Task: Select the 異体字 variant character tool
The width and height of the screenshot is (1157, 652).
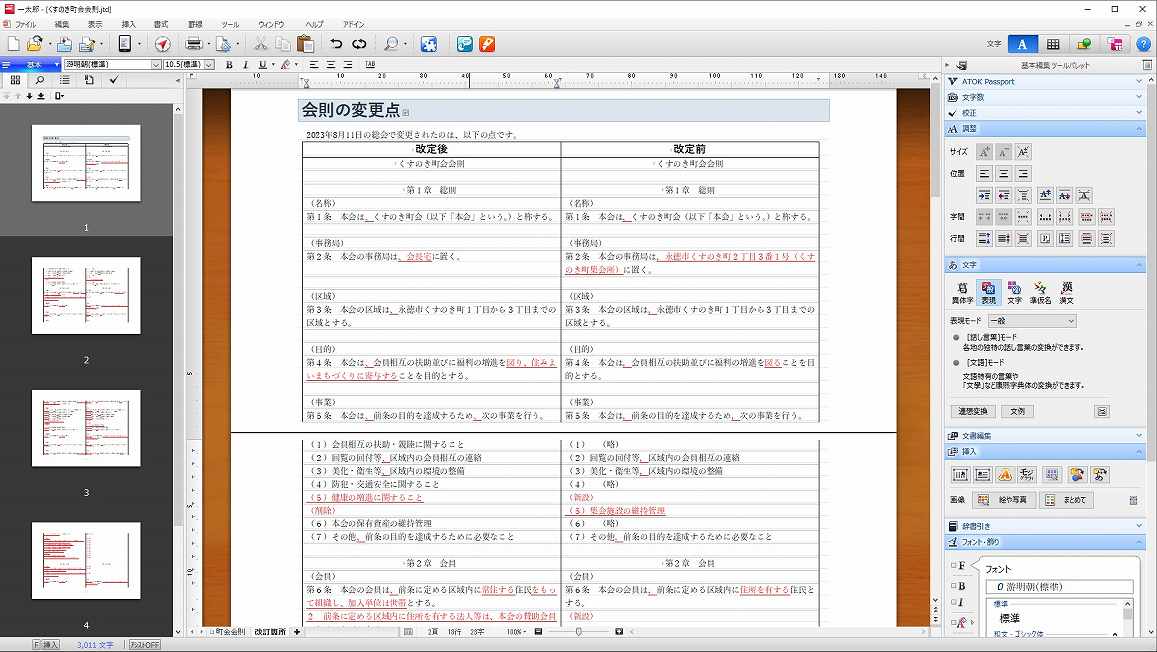Action: click(x=963, y=291)
